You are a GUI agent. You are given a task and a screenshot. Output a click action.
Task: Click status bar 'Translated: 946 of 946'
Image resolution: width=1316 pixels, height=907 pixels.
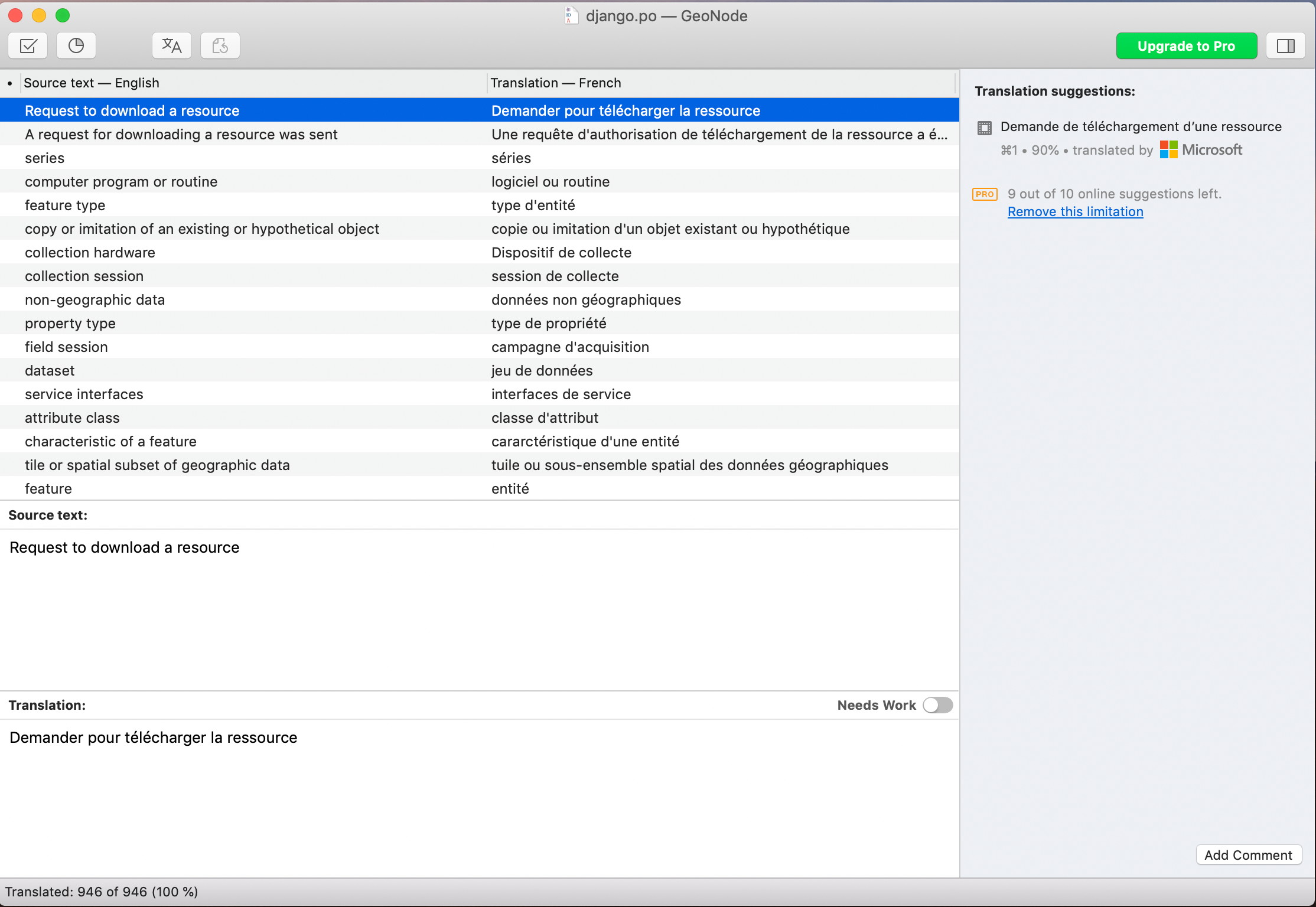(x=102, y=892)
